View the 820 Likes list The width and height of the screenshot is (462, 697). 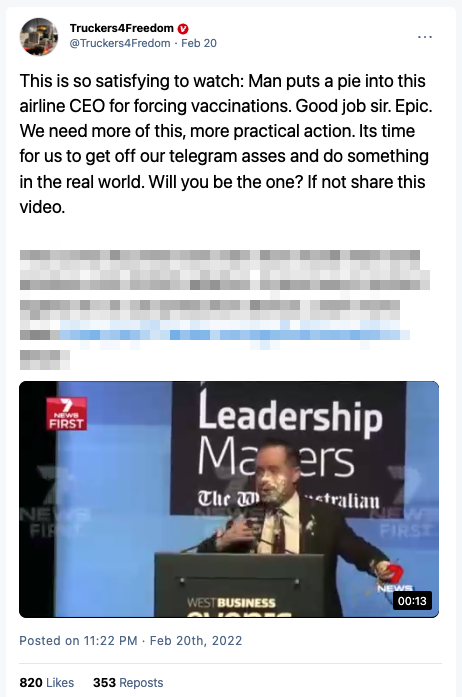(47, 682)
